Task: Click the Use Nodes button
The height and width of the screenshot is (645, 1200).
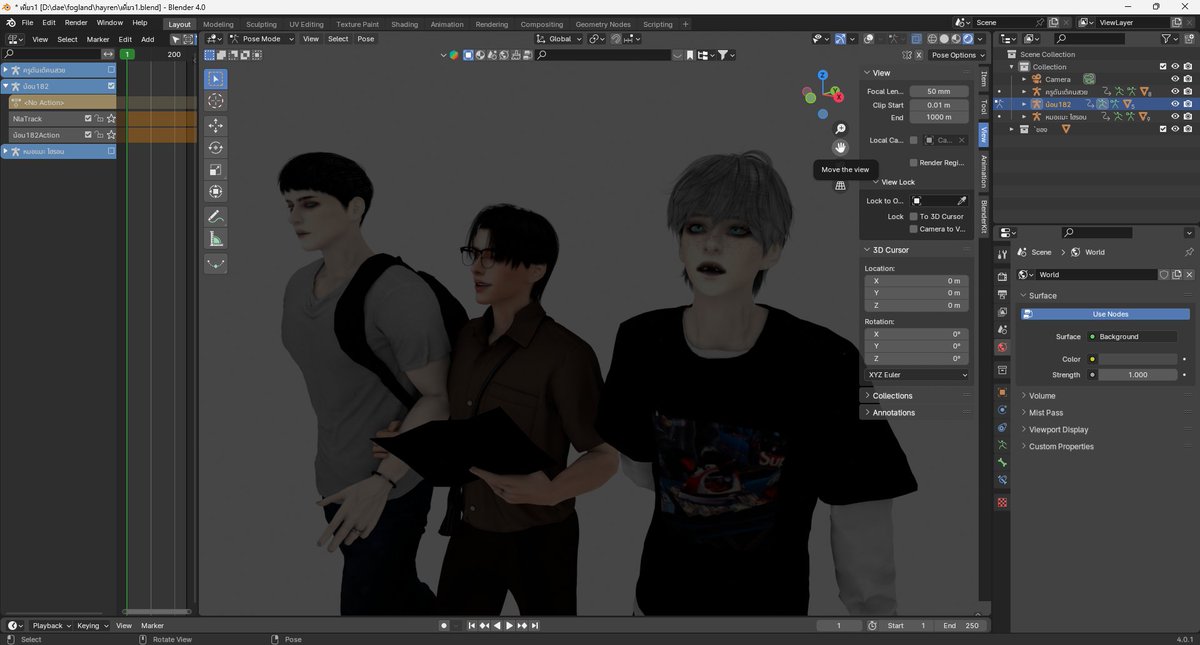Action: click(x=1105, y=314)
